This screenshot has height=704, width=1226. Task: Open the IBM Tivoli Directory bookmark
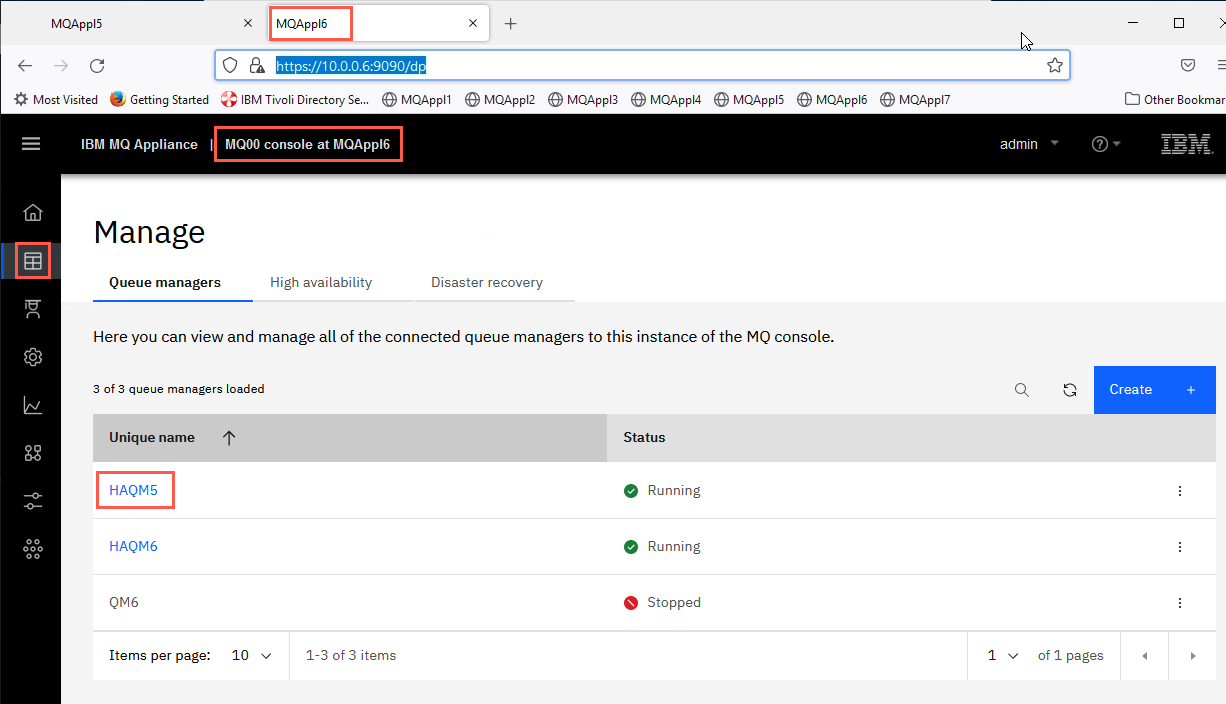(295, 99)
